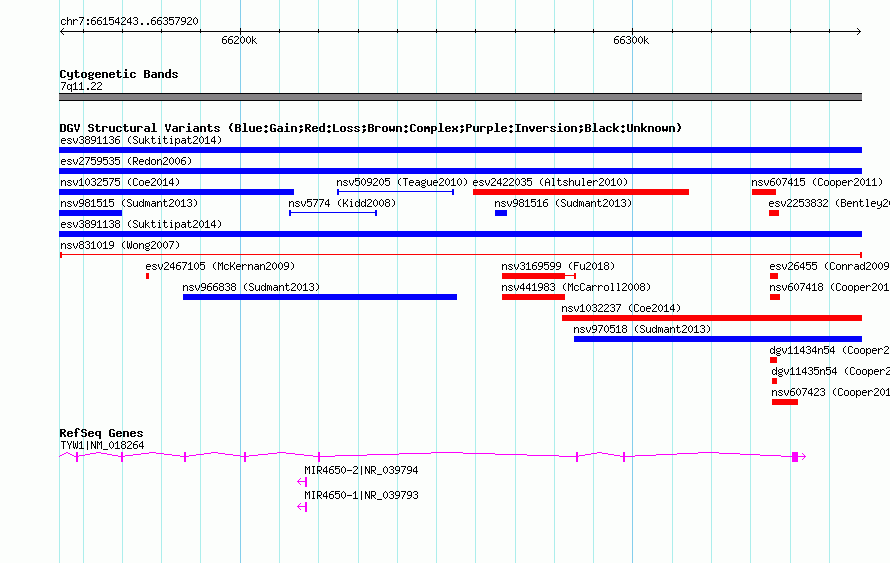Select the nsv441983 (McCarroll2008) loss bar
The image size is (890, 563).
(x=533, y=297)
